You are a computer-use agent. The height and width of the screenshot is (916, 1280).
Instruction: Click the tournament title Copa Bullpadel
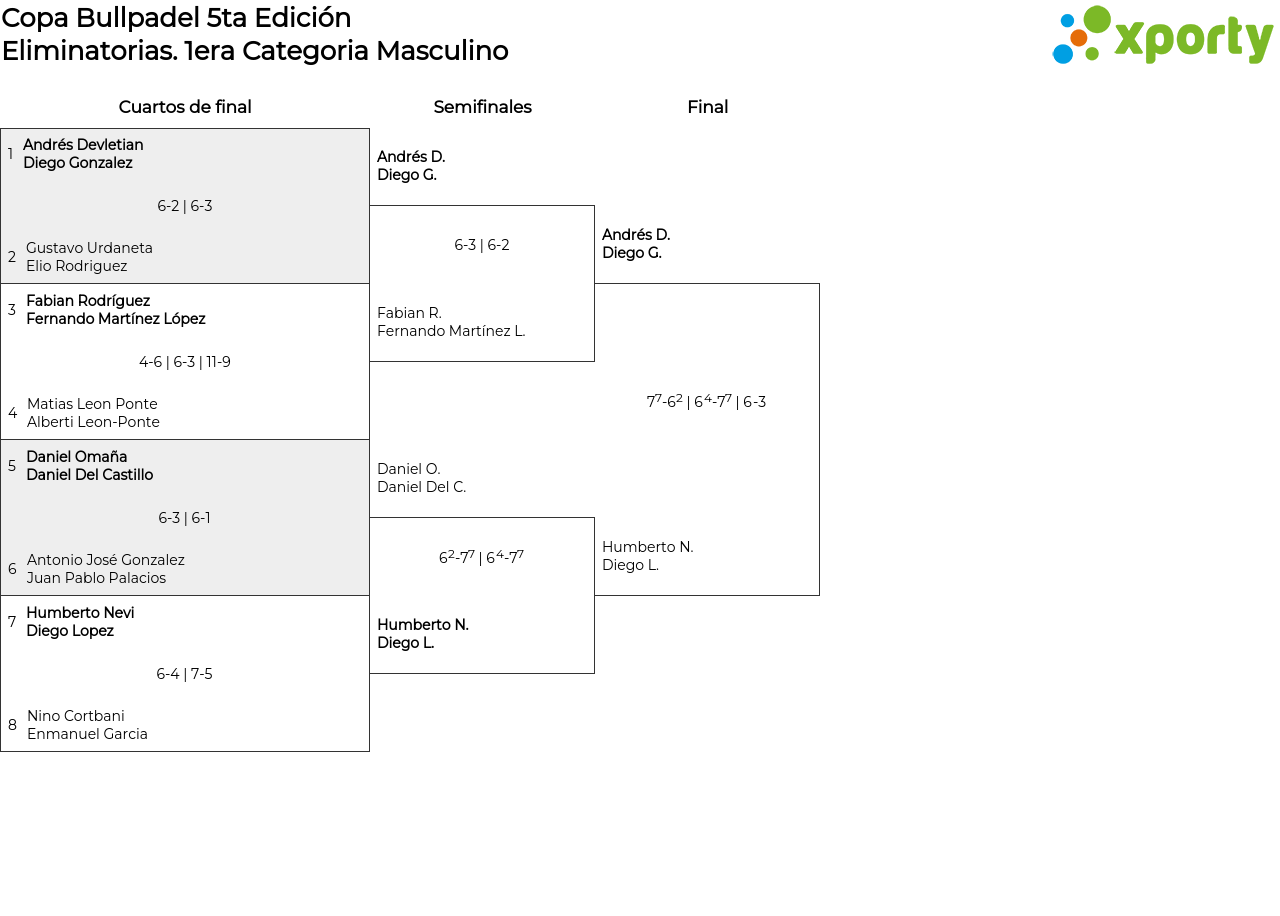(x=177, y=18)
